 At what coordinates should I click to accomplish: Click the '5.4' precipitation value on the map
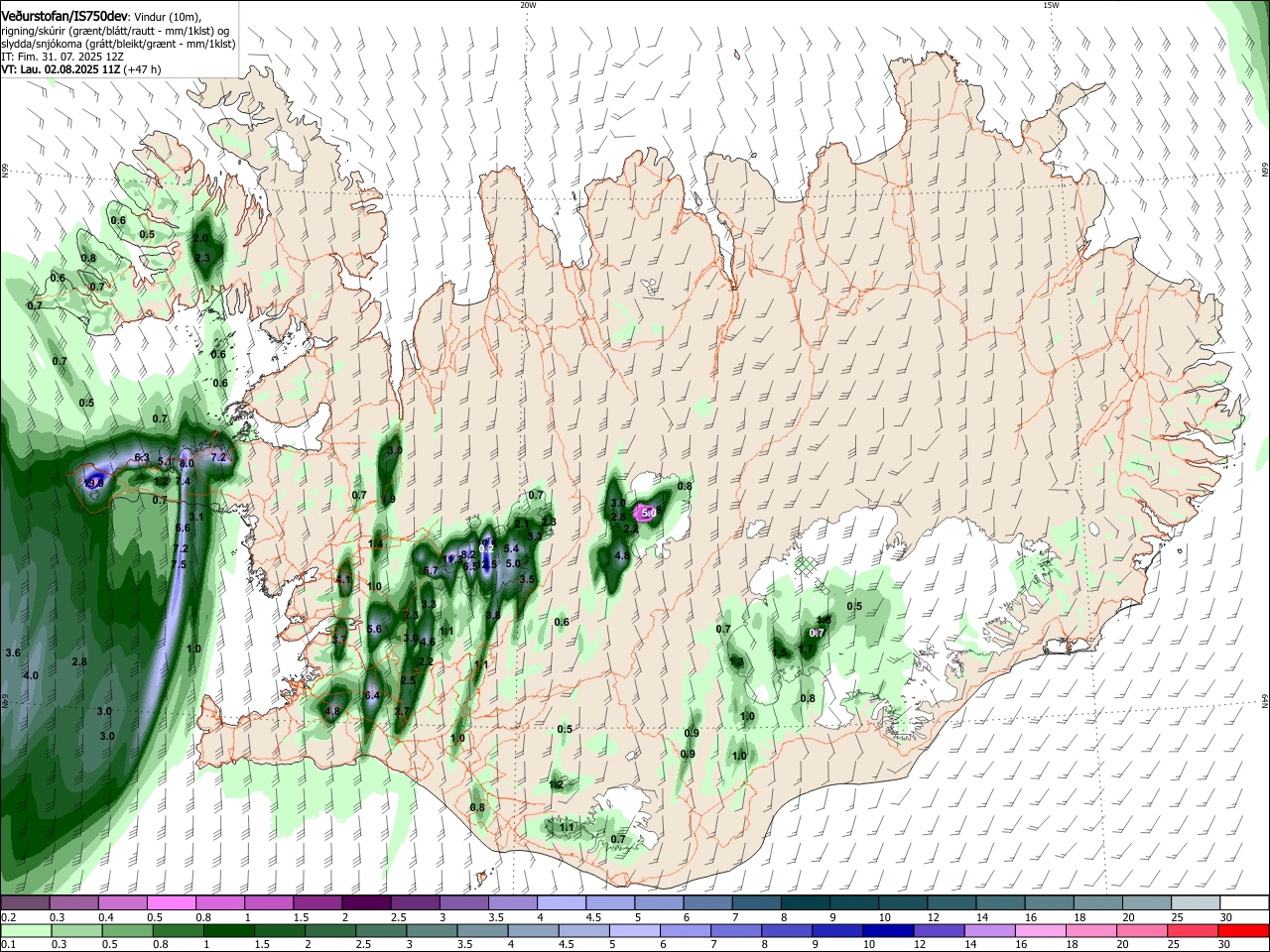512,548
